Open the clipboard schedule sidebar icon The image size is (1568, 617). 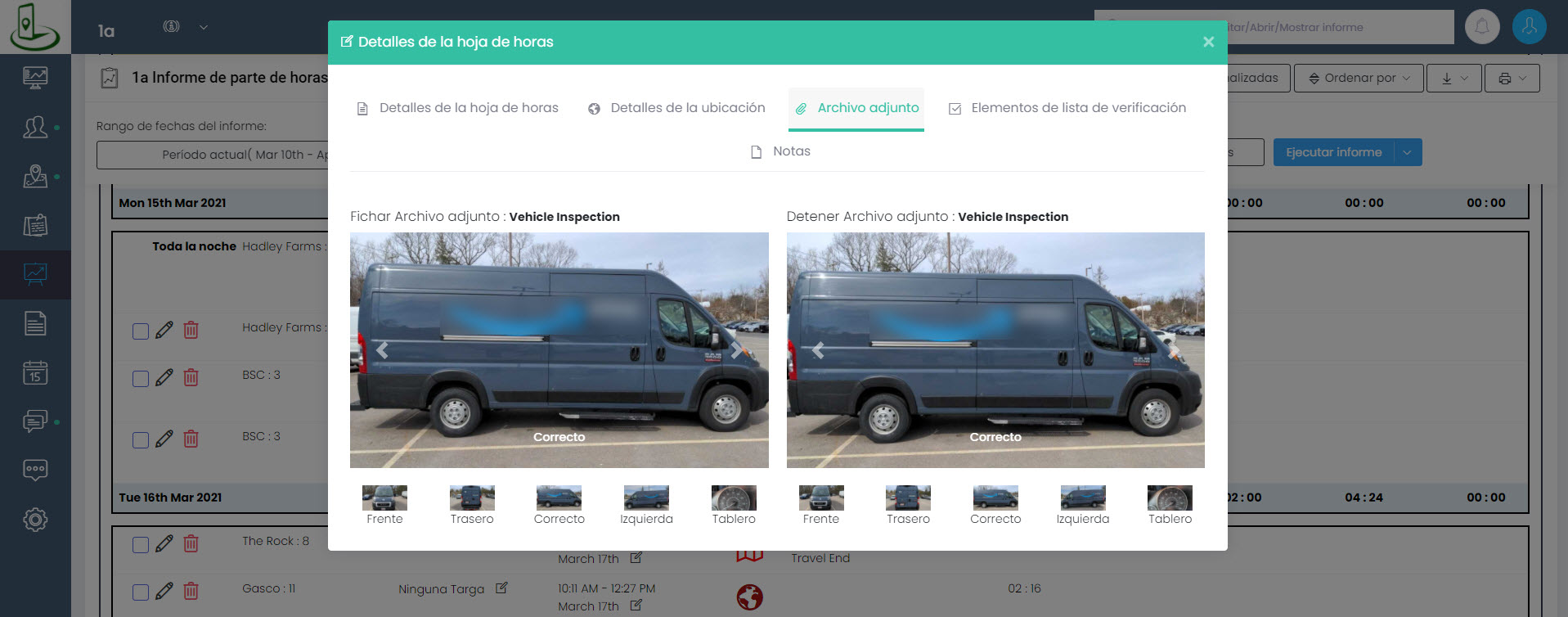[35, 225]
